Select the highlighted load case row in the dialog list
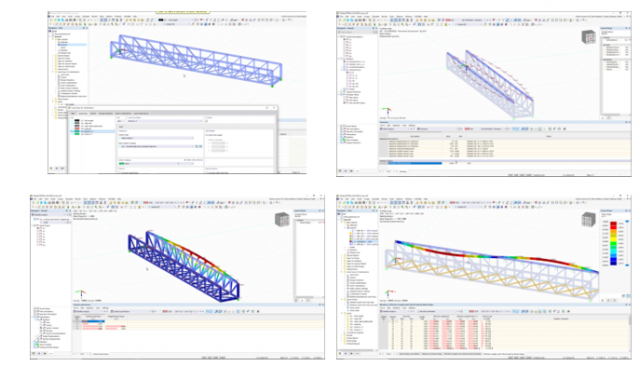The height and width of the screenshot is (366, 640). tap(93, 131)
